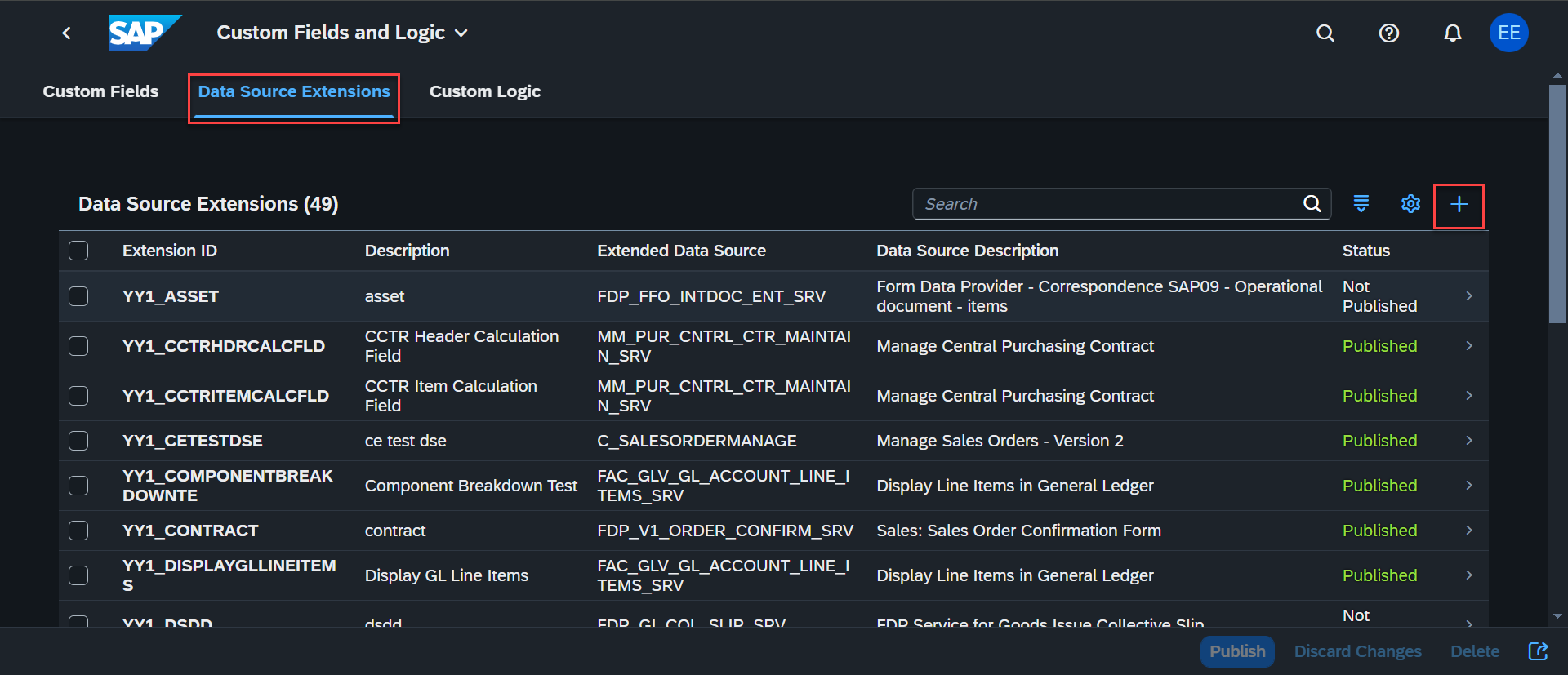Open the EE user avatar menu

point(1509,33)
